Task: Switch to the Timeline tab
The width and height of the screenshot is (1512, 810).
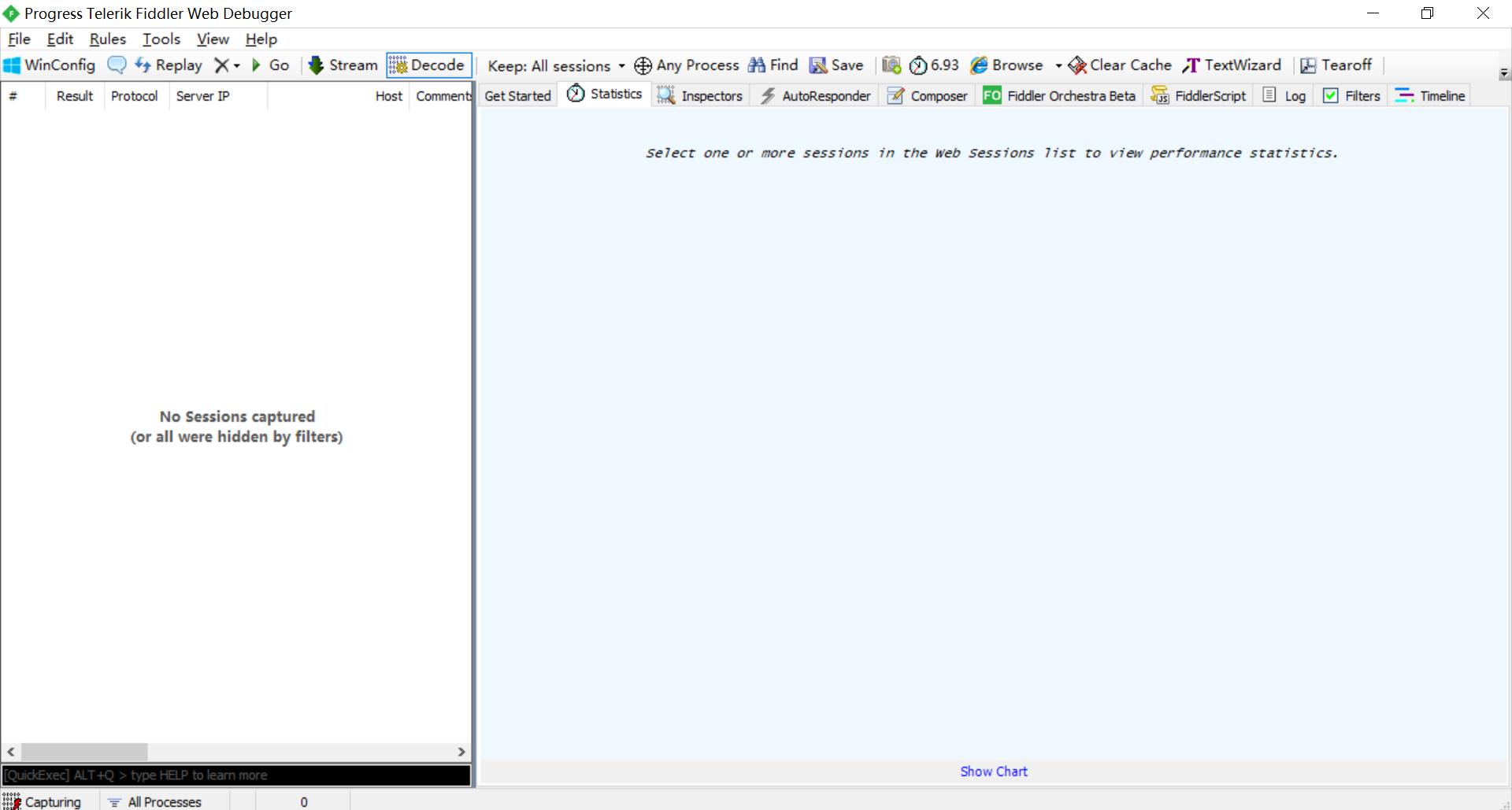Action: [x=1430, y=96]
